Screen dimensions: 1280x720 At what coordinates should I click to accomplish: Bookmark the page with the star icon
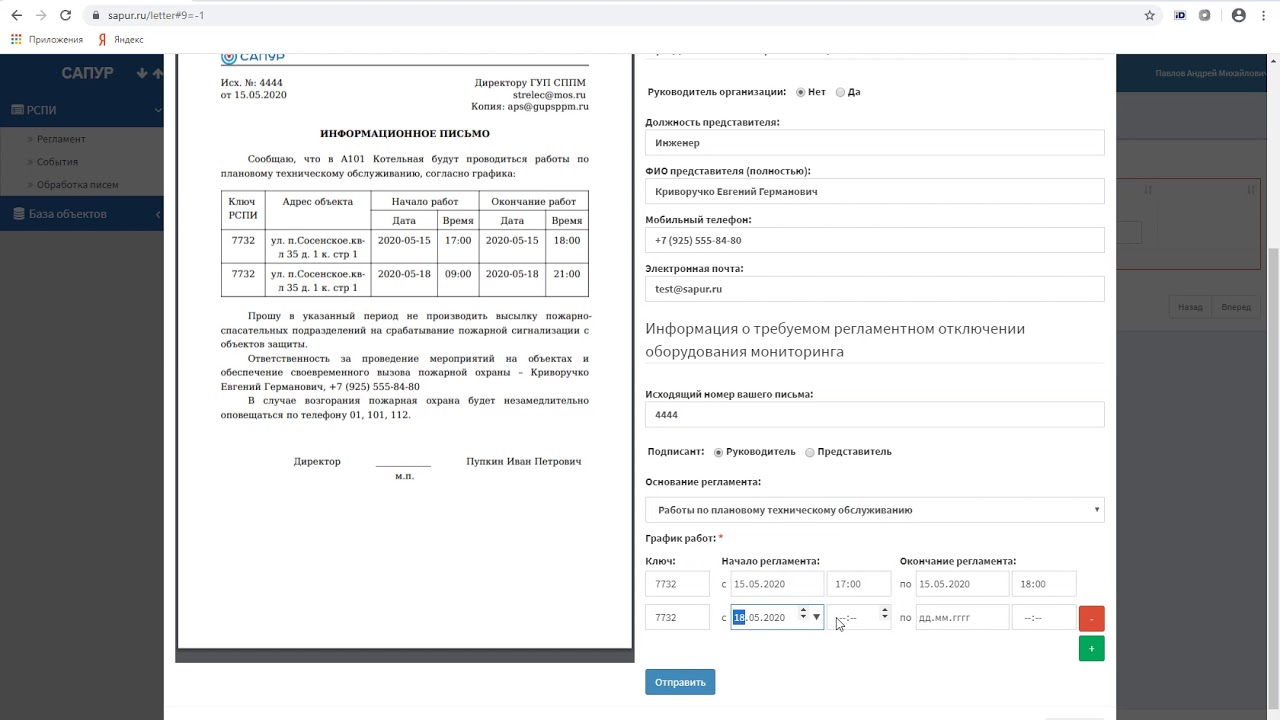click(1150, 15)
